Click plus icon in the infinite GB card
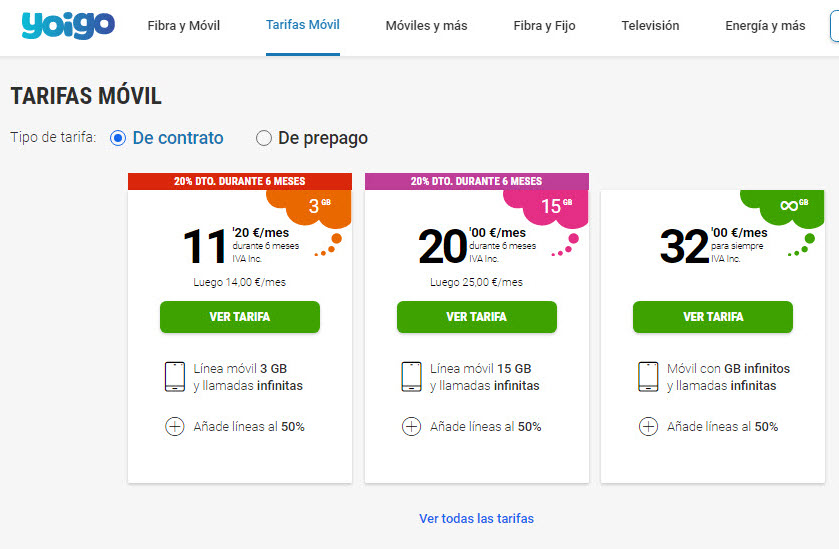The width and height of the screenshot is (839, 549). [x=648, y=427]
